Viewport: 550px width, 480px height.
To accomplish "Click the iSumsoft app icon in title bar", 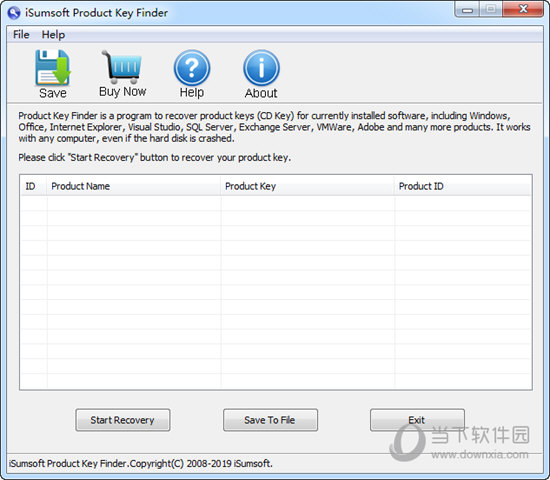I will click(14, 13).
